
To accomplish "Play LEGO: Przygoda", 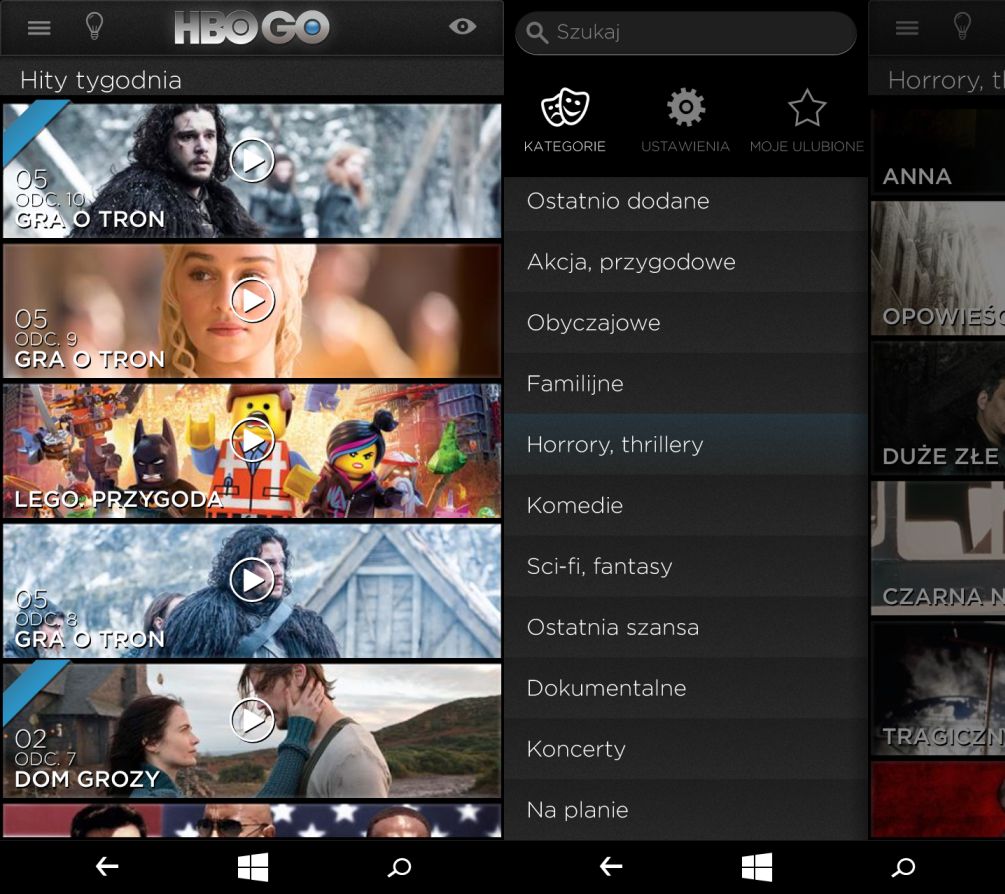I will point(252,440).
